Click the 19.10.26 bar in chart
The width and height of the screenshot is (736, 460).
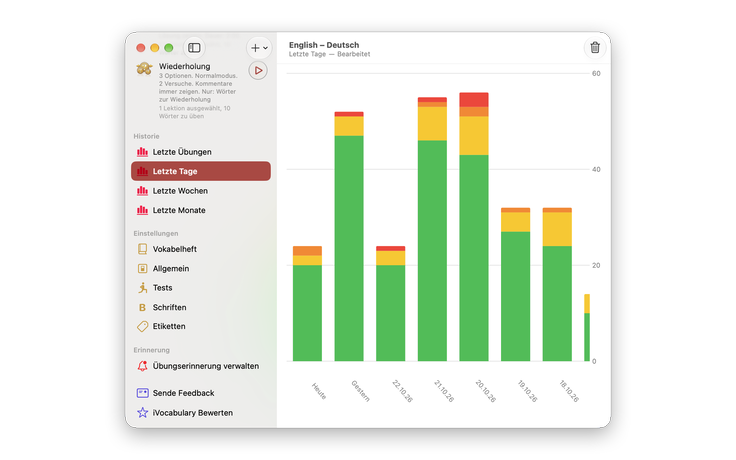515,284
